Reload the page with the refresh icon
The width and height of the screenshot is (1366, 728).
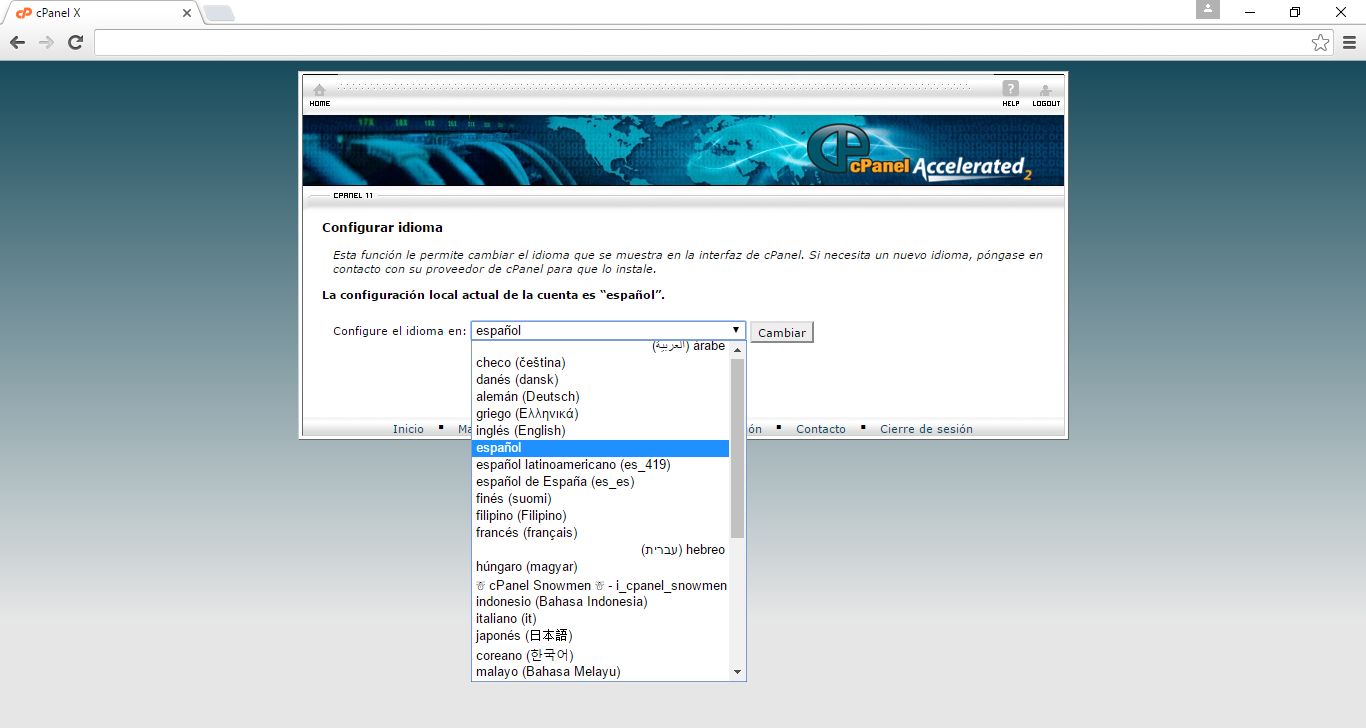[x=75, y=42]
